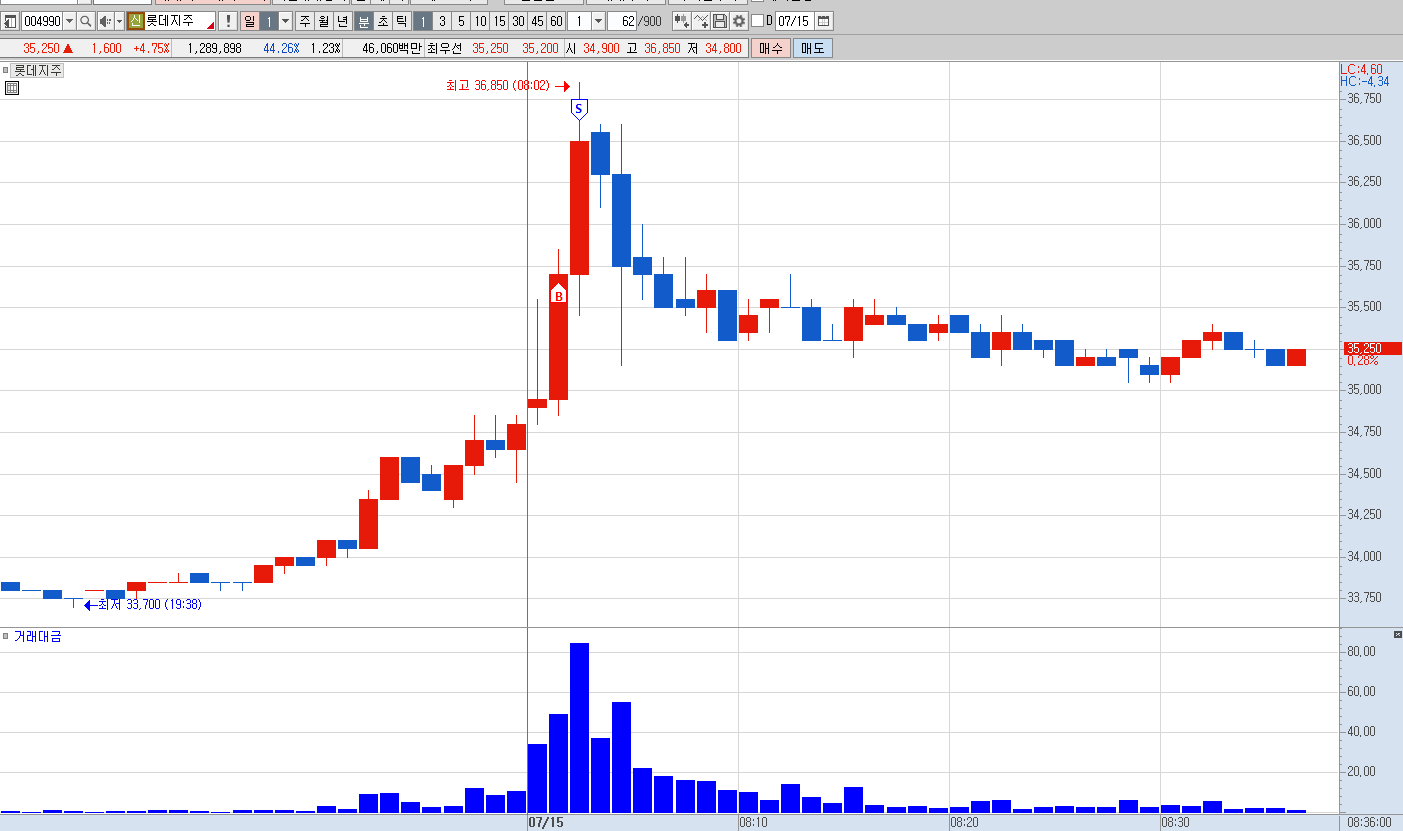Open the stock search magnifier icon

tap(86, 21)
